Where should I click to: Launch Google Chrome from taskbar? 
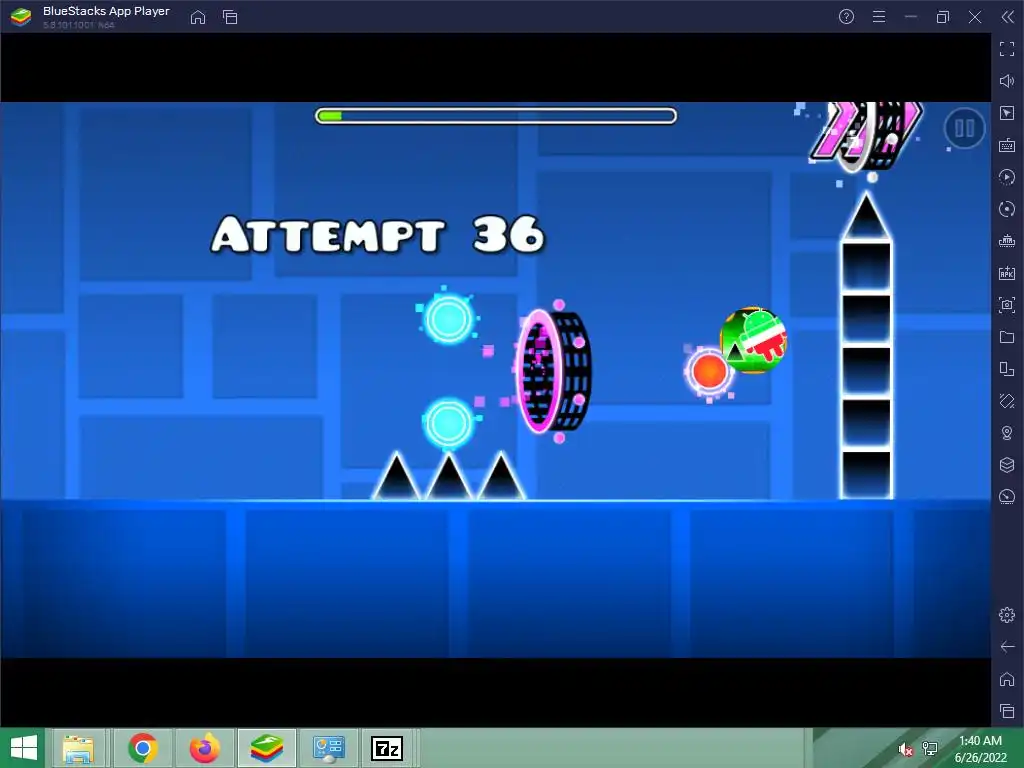coord(143,748)
